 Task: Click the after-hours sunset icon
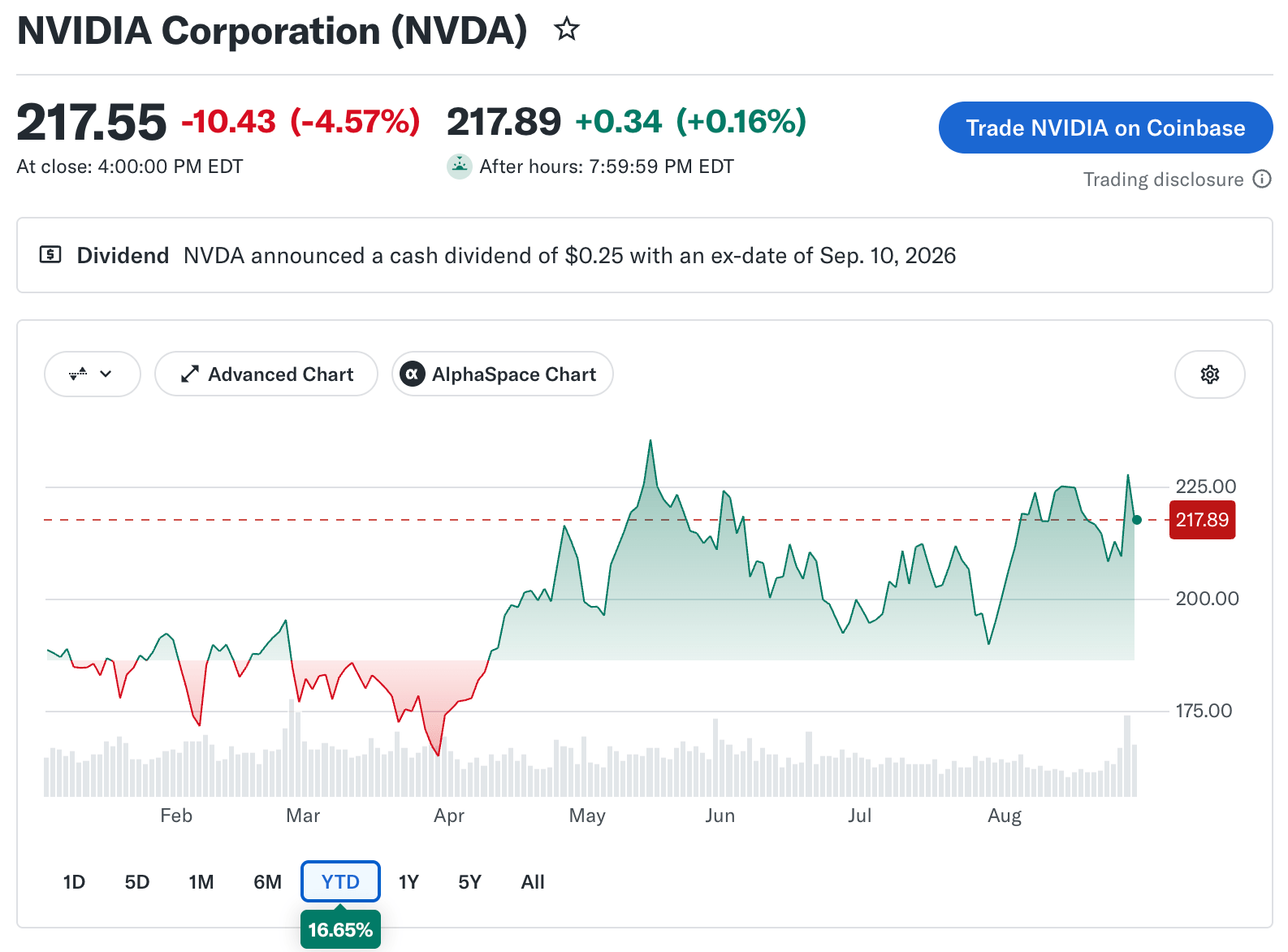tap(460, 167)
